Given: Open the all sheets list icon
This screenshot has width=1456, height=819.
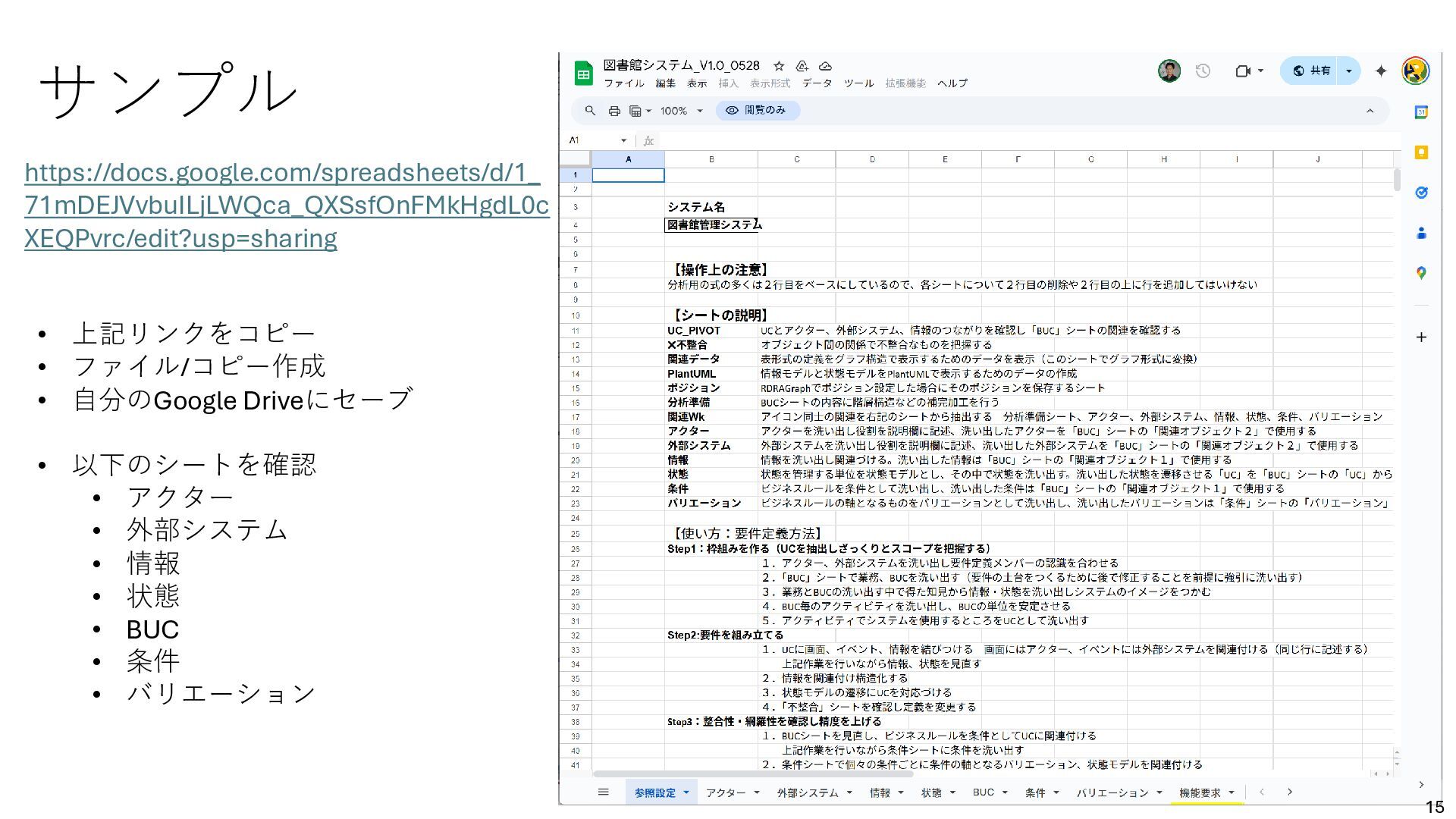Looking at the screenshot, I should click(603, 792).
